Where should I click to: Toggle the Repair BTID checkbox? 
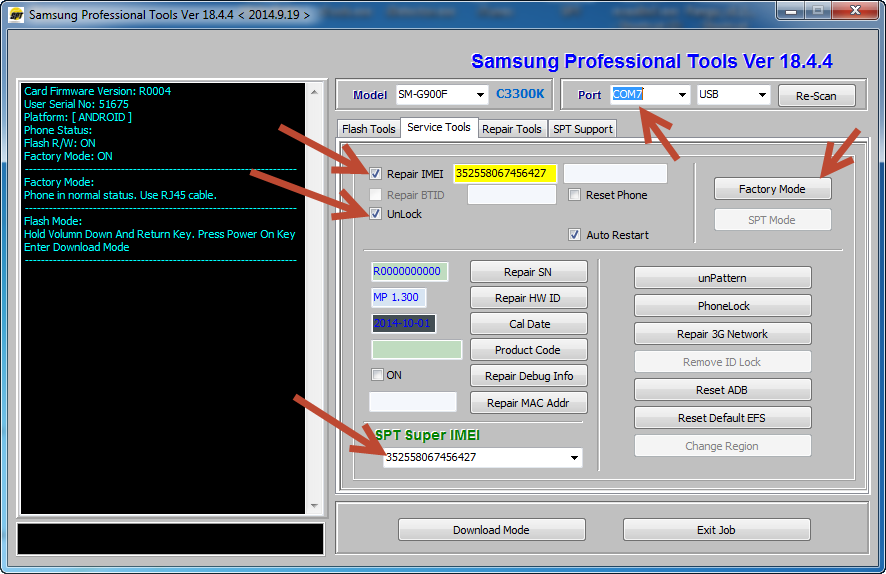pos(376,195)
